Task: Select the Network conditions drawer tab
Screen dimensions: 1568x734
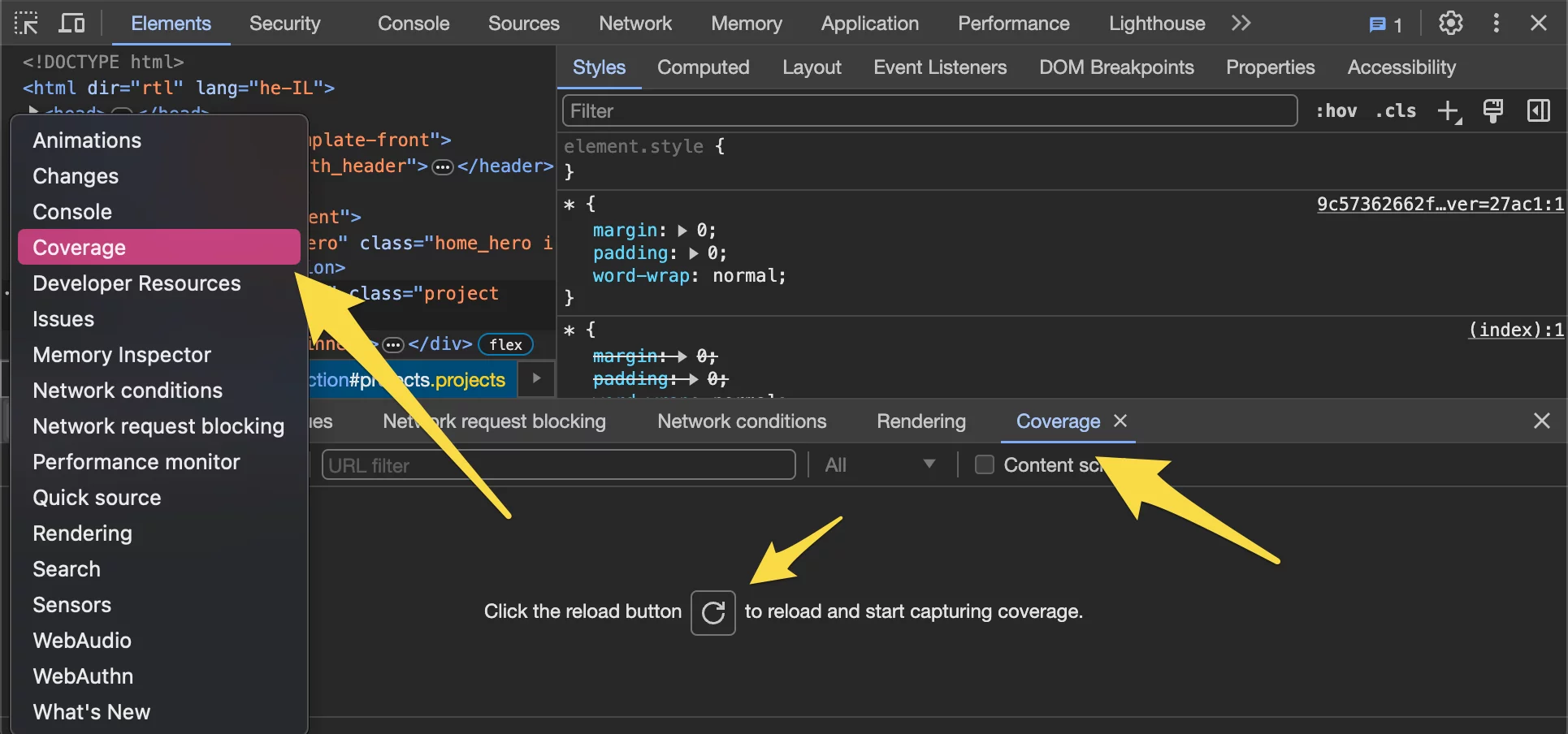Action: [x=742, y=421]
